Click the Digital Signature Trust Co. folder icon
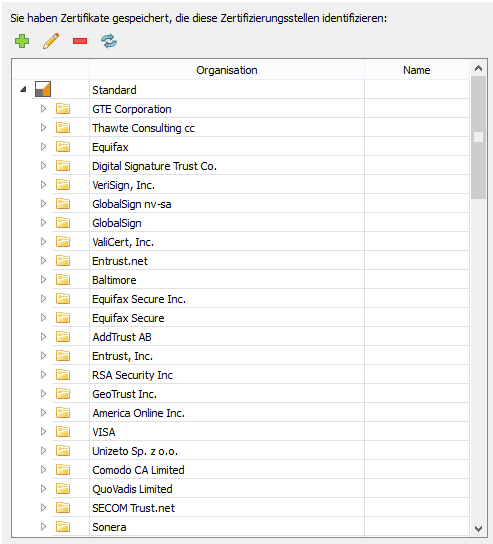Viewport: 493px width, 544px height. coord(63,165)
